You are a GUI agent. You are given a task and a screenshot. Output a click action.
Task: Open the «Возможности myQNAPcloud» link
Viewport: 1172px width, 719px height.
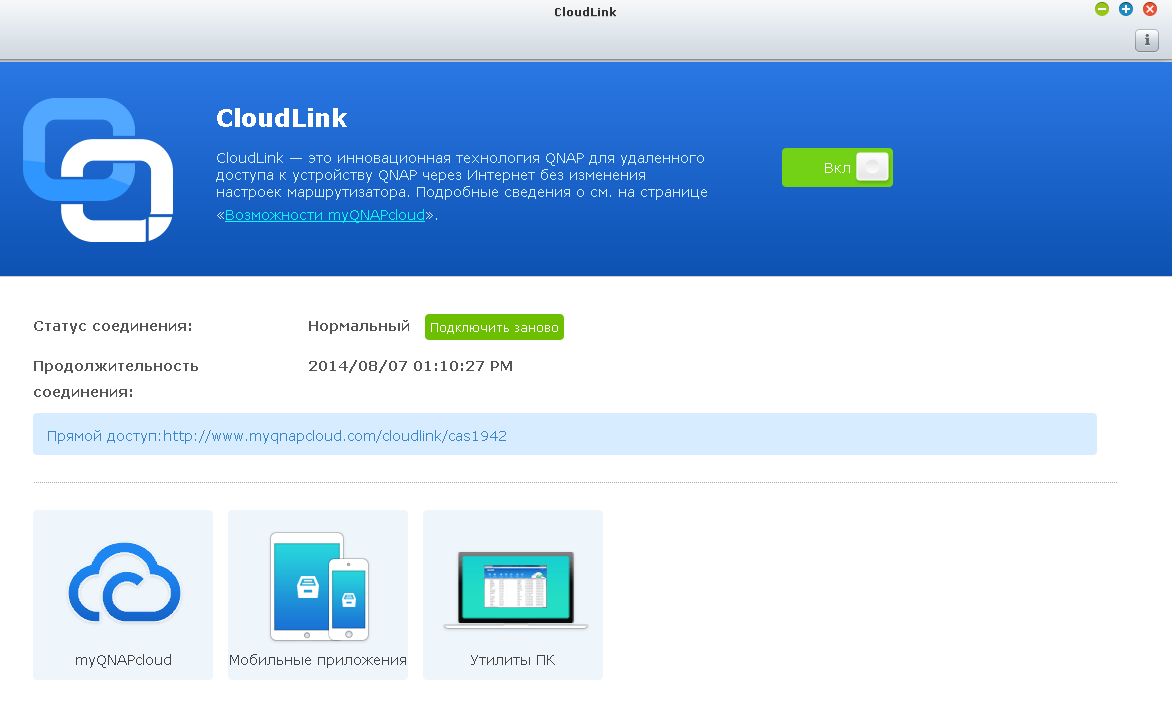click(324, 215)
